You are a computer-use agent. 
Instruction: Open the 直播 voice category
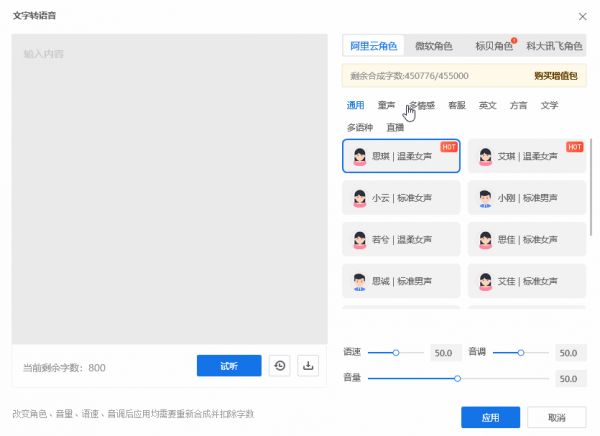[395, 127]
